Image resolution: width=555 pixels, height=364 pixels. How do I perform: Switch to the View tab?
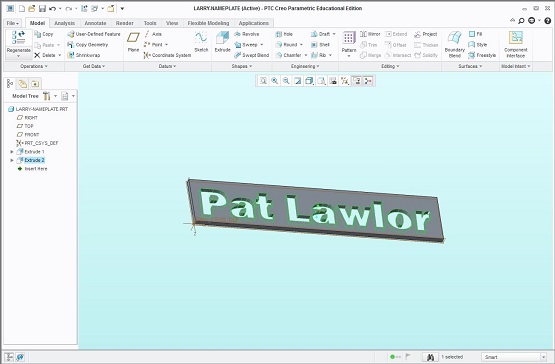click(x=172, y=23)
